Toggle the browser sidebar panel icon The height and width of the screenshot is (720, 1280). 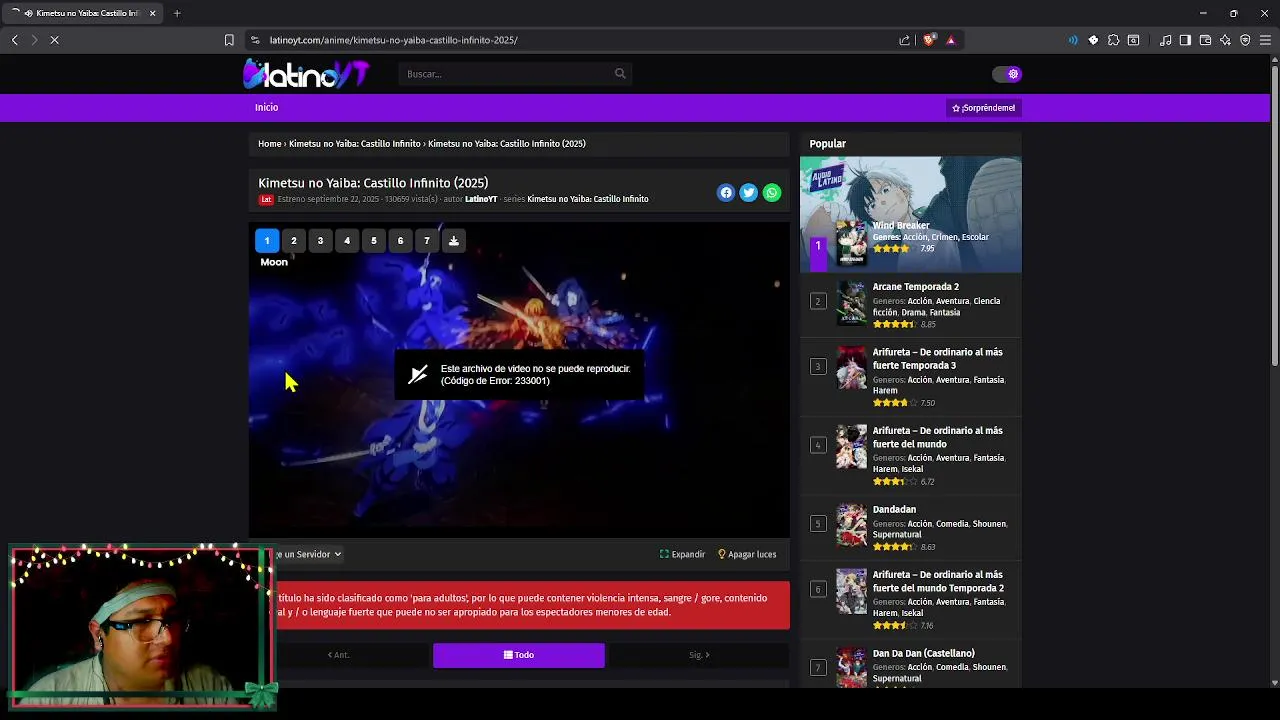[1185, 40]
